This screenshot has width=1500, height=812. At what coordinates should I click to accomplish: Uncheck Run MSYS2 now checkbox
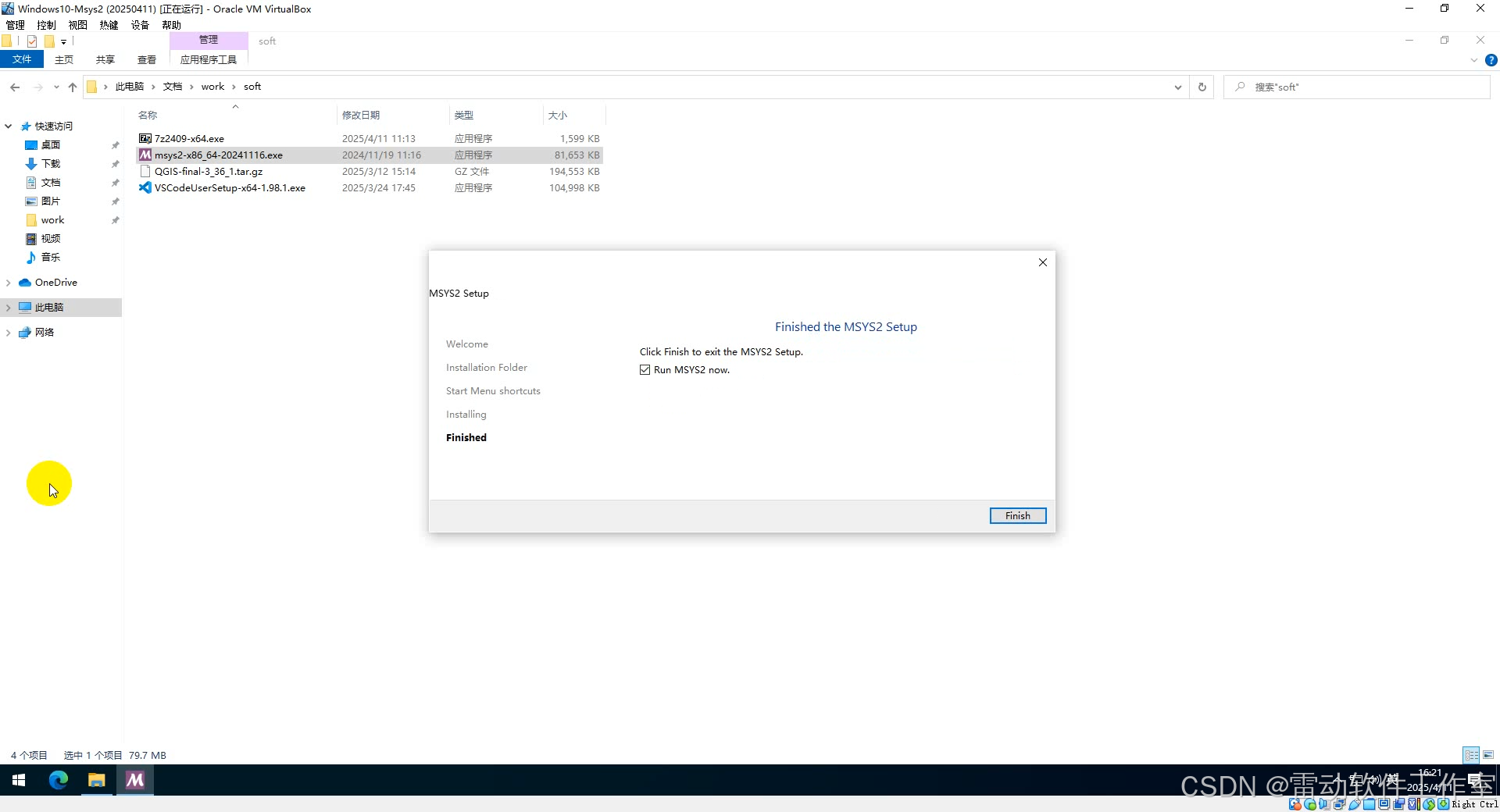645,370
